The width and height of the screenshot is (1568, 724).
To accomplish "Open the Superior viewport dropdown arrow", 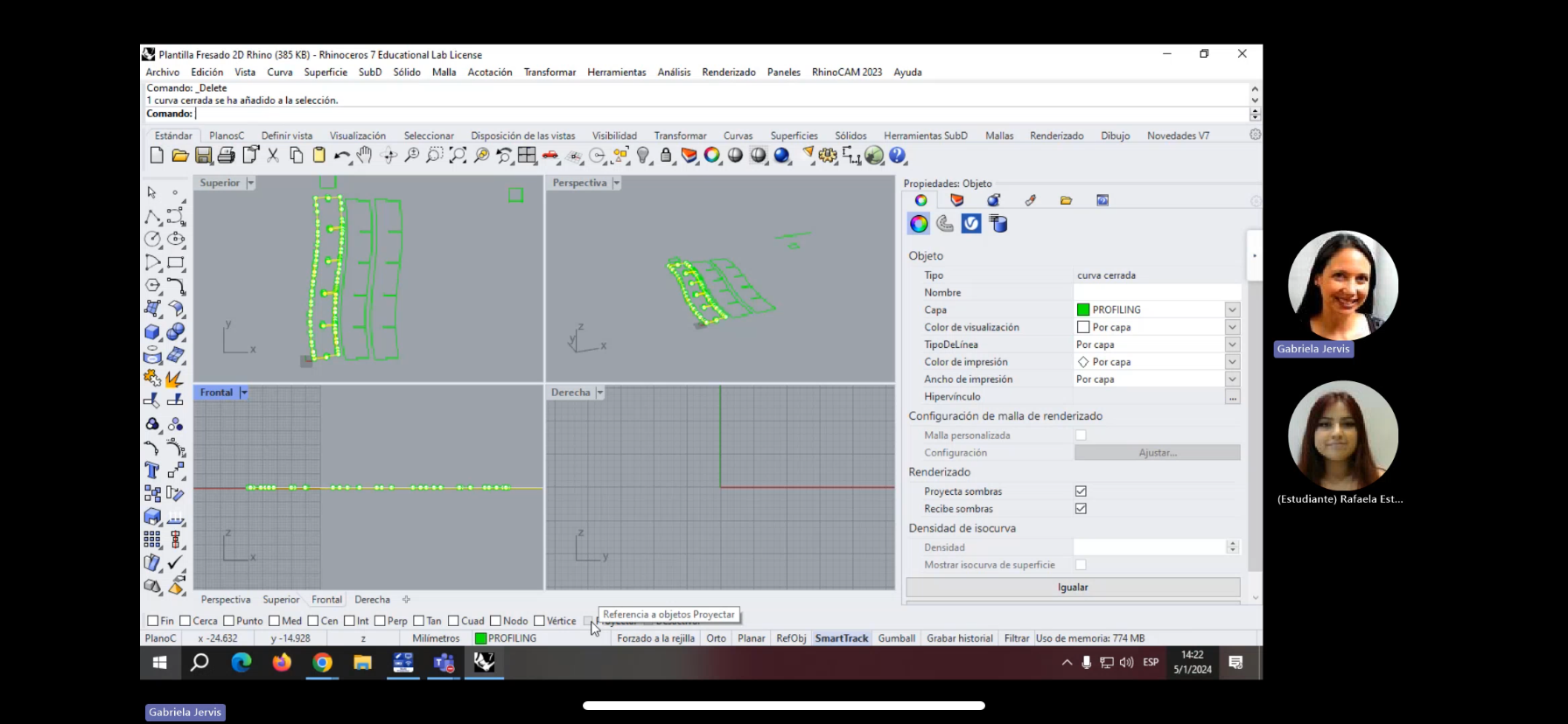I will pyautogui.click(x=250, y=183).
